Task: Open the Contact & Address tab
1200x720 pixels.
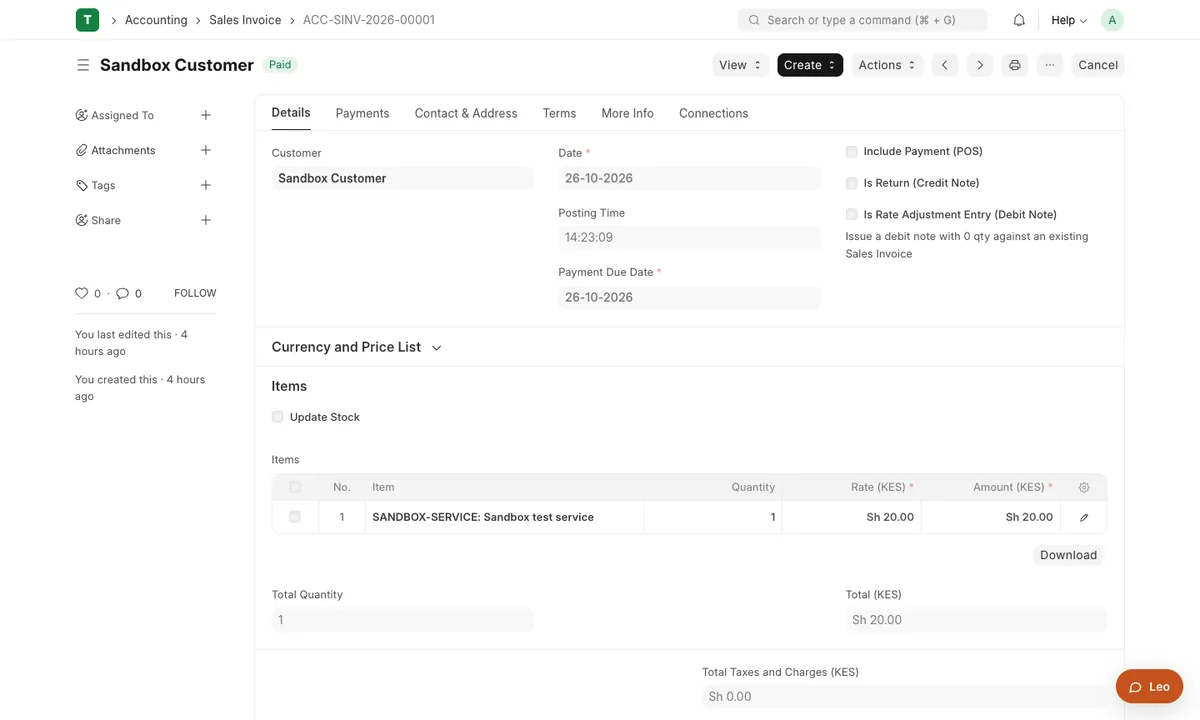Action: pos(466,113)
